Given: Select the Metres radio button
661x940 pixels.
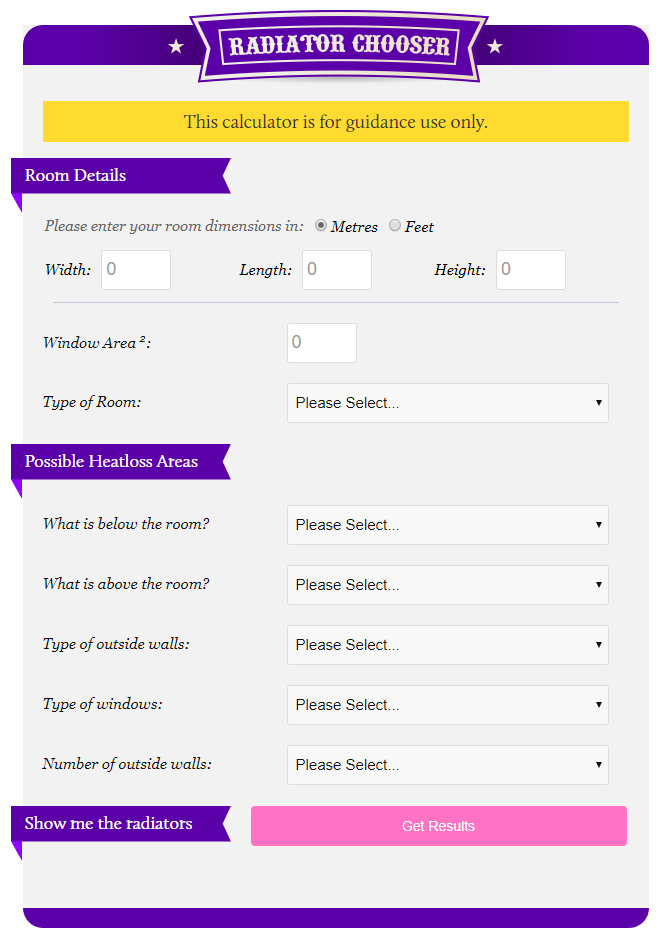Looking at the screenshot, I should coord(321,226).
